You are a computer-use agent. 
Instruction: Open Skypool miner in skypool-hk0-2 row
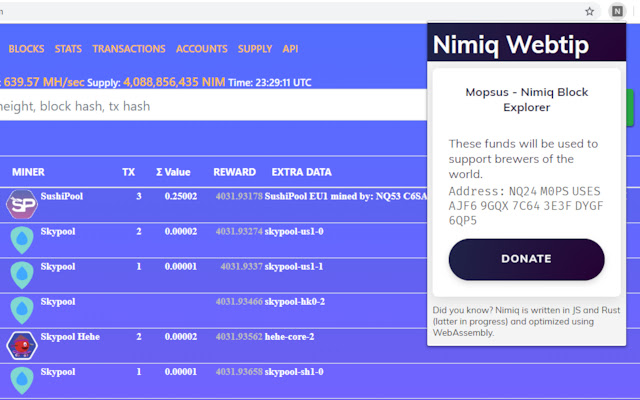pos(58,302)
